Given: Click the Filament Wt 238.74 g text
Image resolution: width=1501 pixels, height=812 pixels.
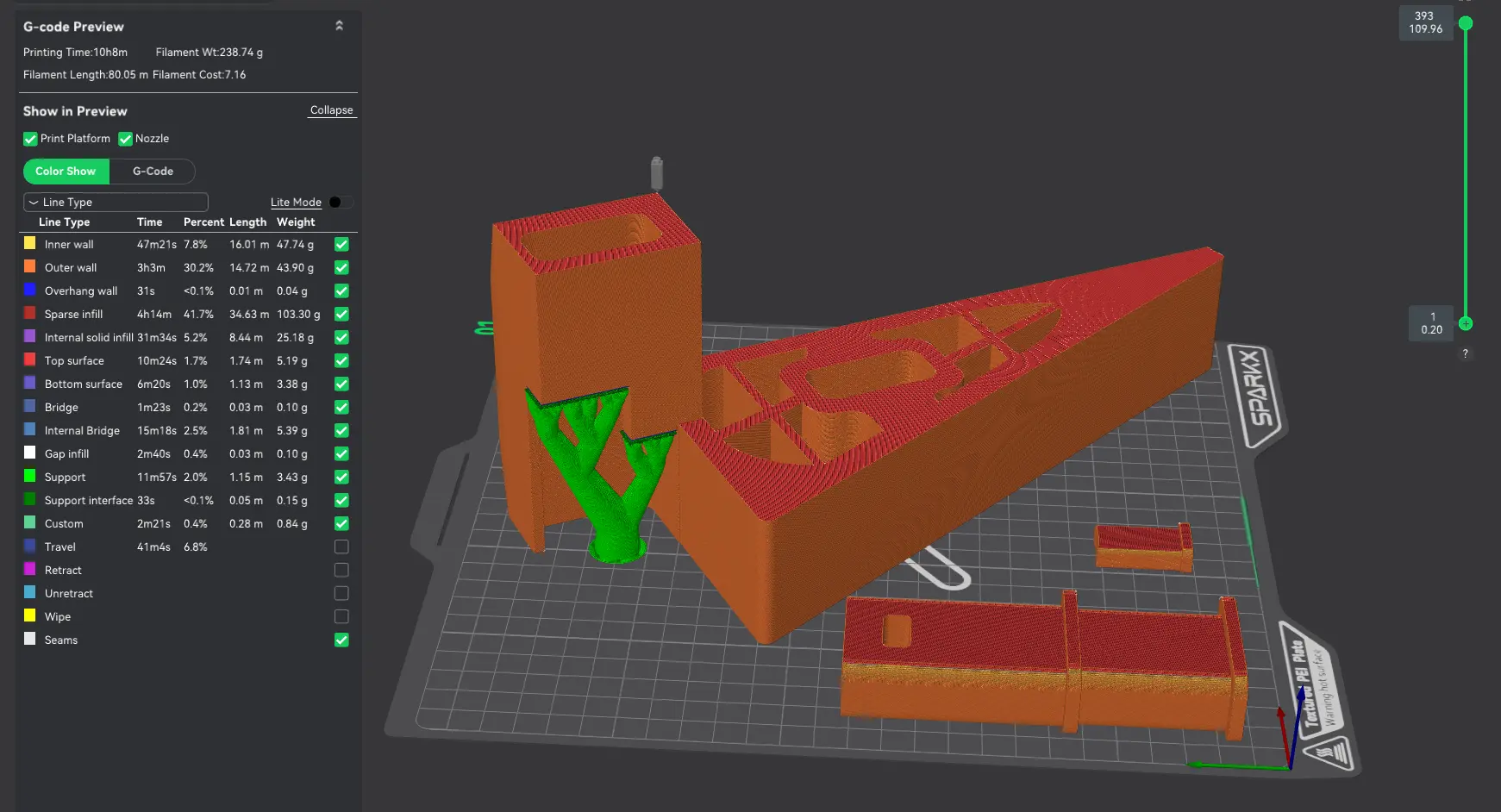Looking at the screenshot, I should (210, 52).
